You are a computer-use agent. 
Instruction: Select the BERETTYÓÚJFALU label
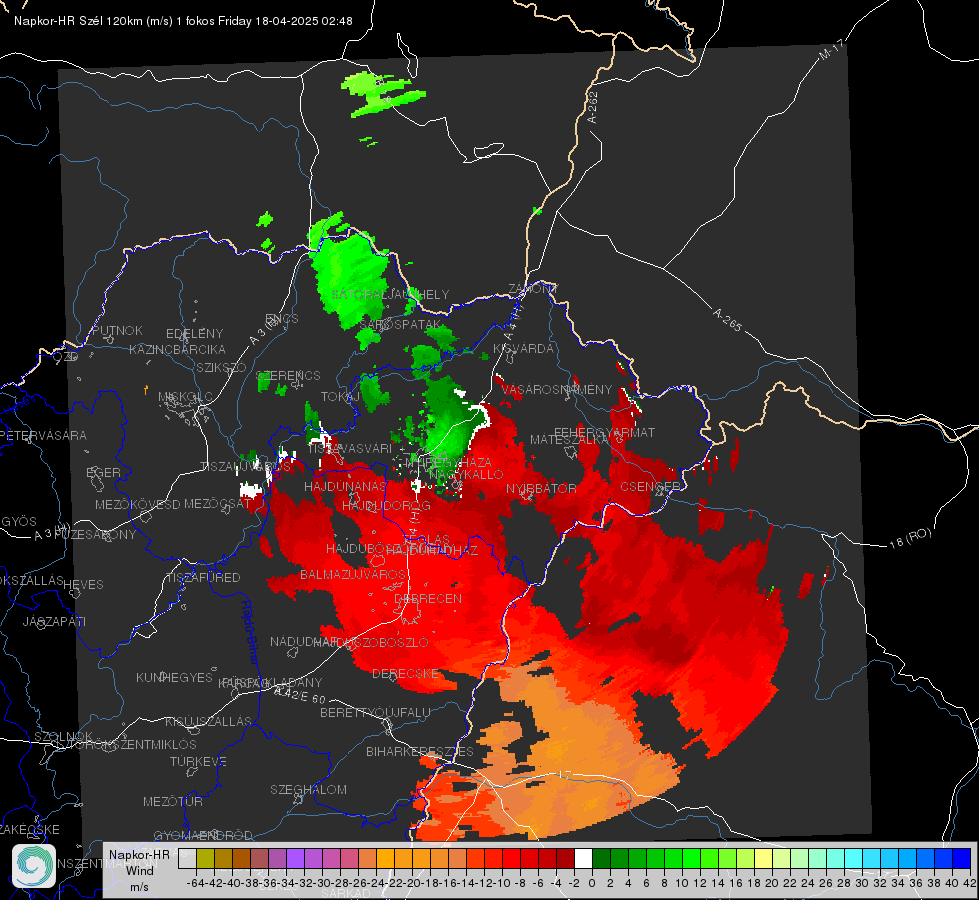(x=375, y=712)
